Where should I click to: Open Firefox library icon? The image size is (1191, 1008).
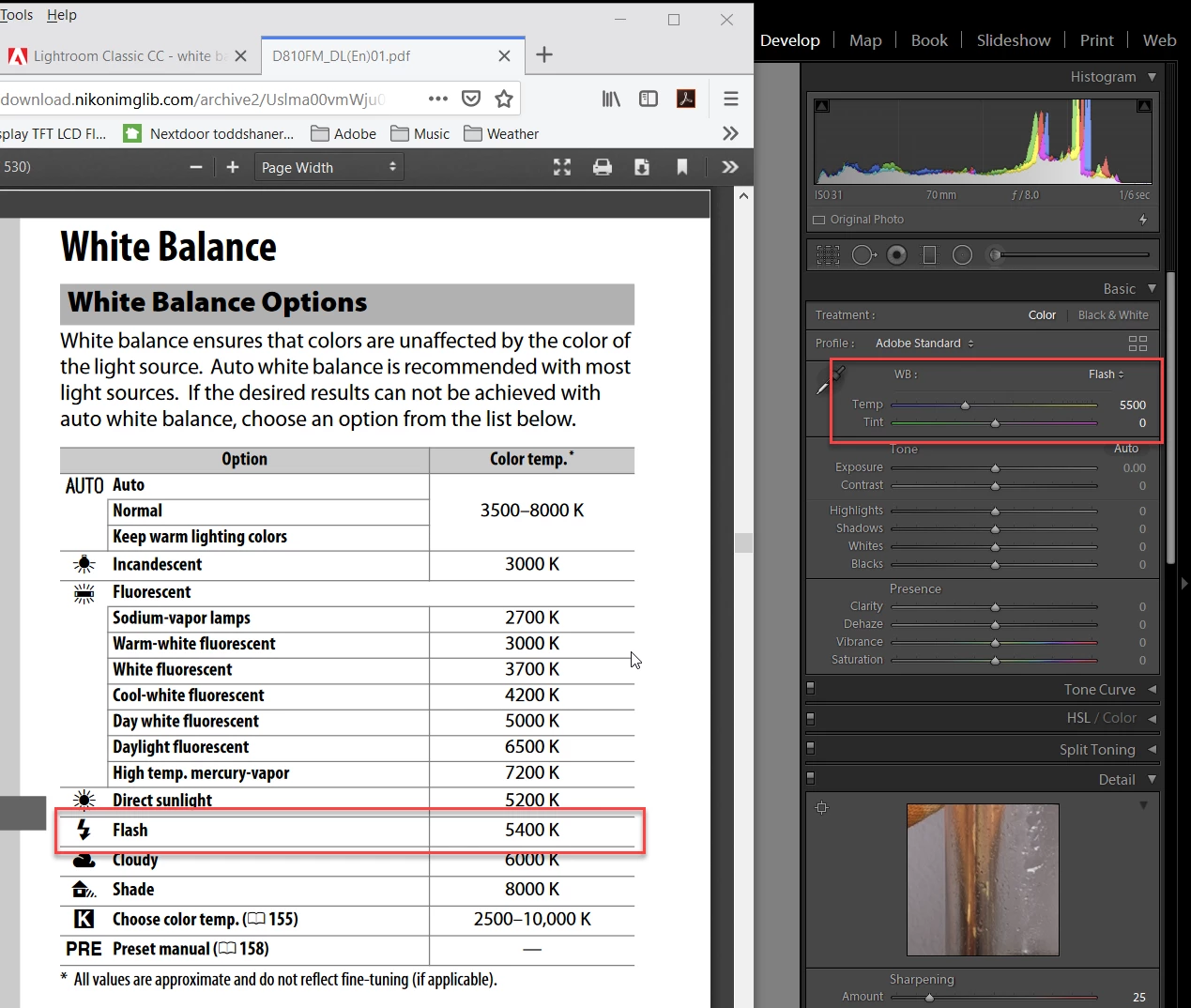pyautogui.click(x=611, y=99)
